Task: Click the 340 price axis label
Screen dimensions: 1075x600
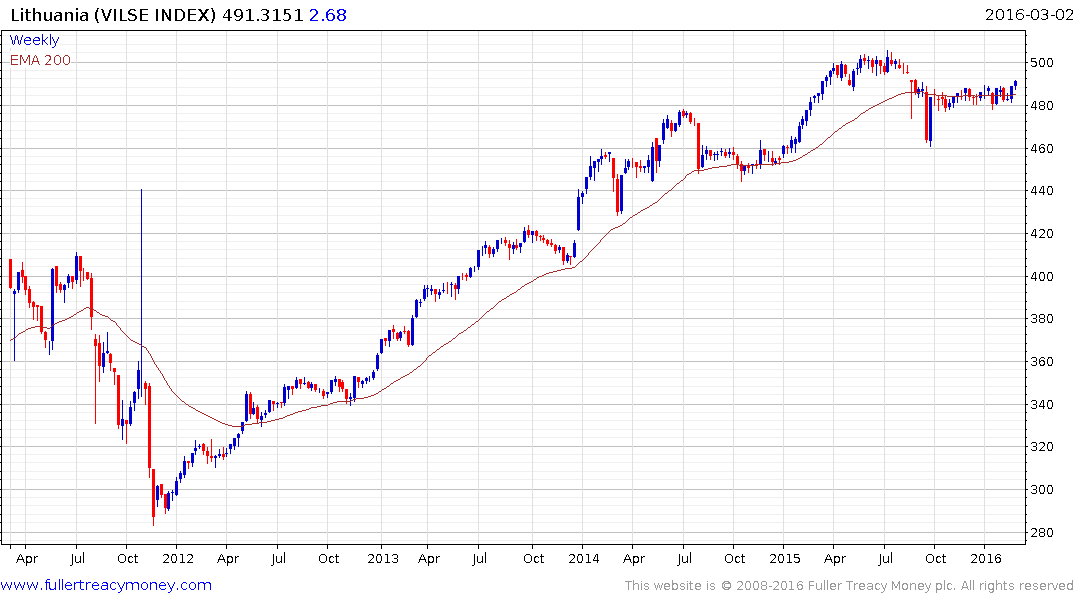Action: pos(1041,405)
